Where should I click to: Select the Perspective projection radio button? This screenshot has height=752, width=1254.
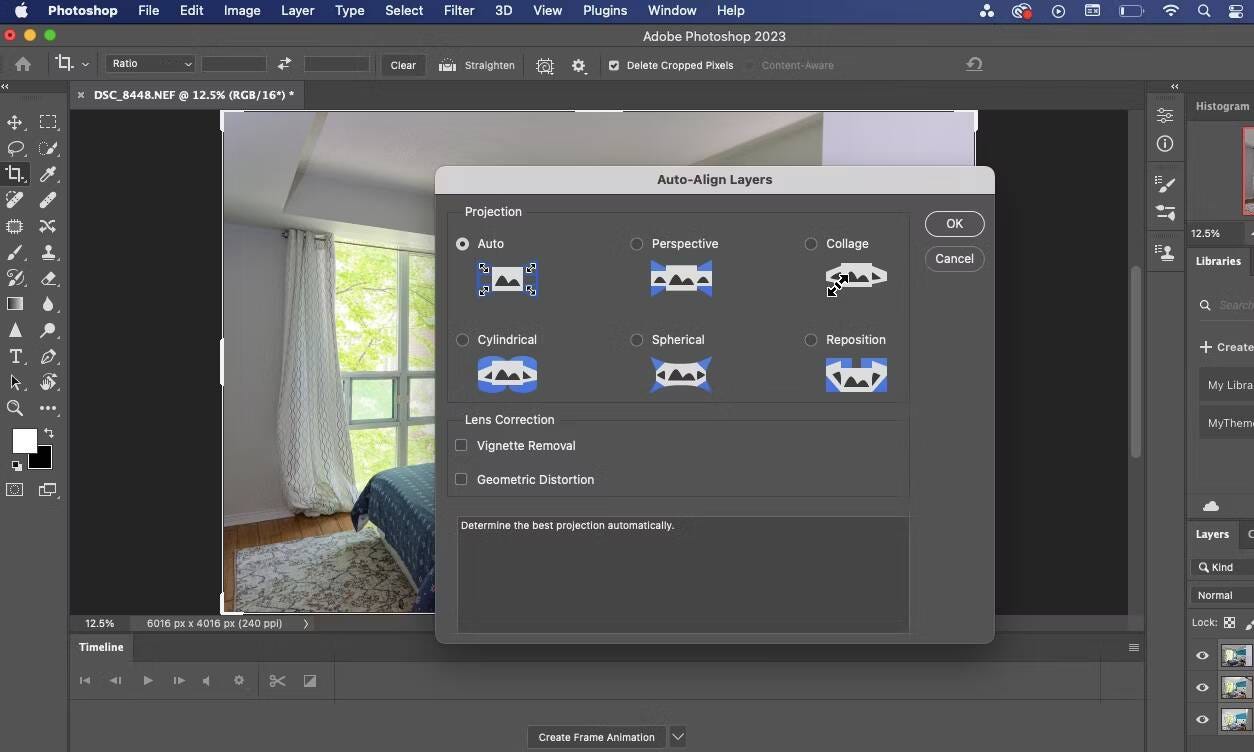click(637, 244)
